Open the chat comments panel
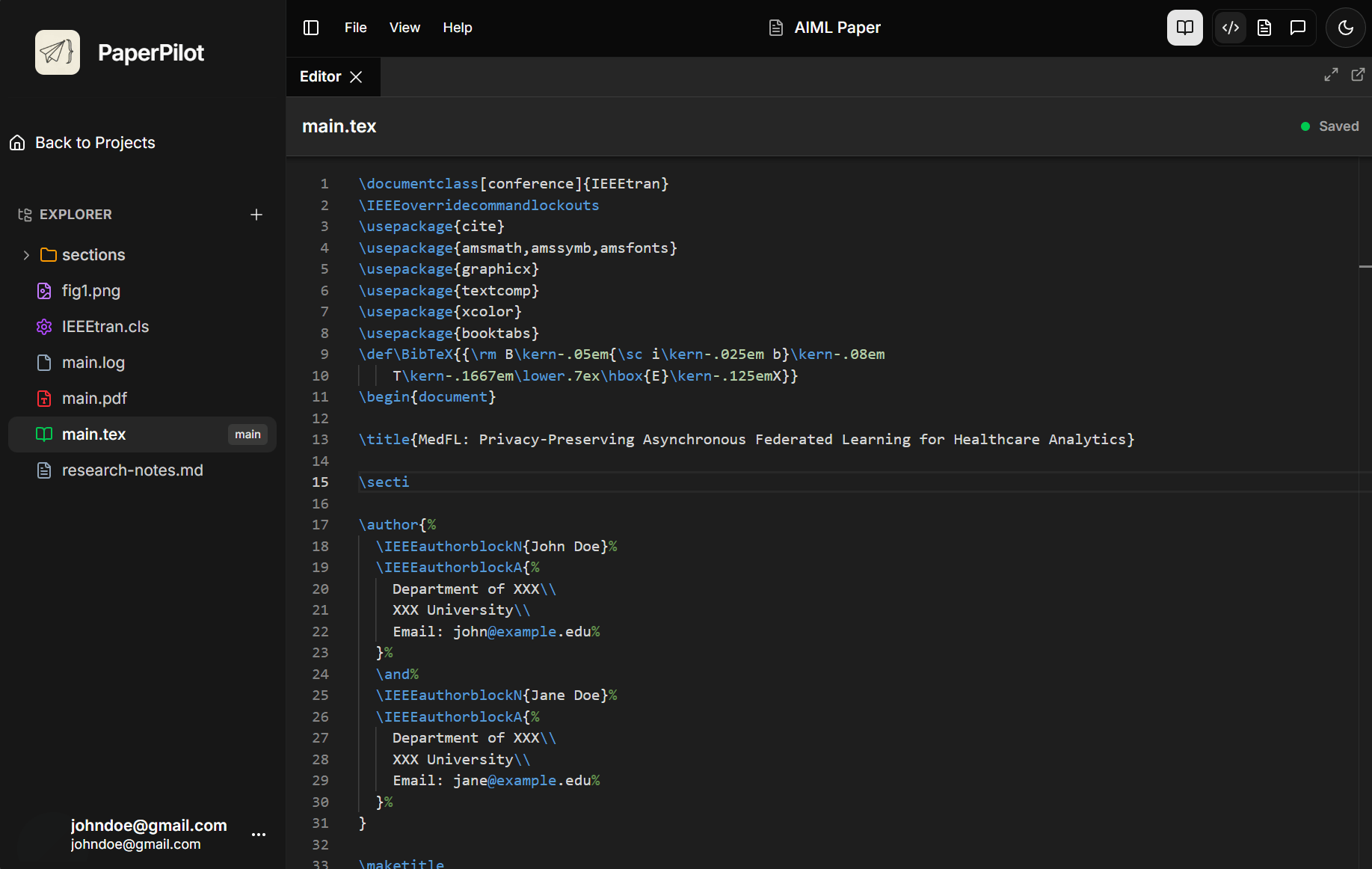This screenshot has height=869, width=1372. pyautogui.click(x=1297, y=27)
